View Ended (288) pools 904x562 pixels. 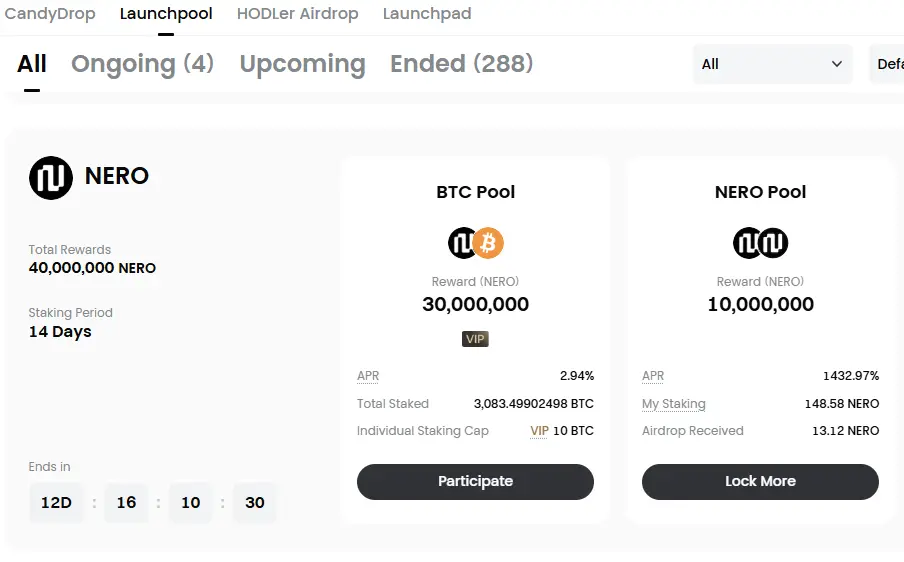click(462, 63)
